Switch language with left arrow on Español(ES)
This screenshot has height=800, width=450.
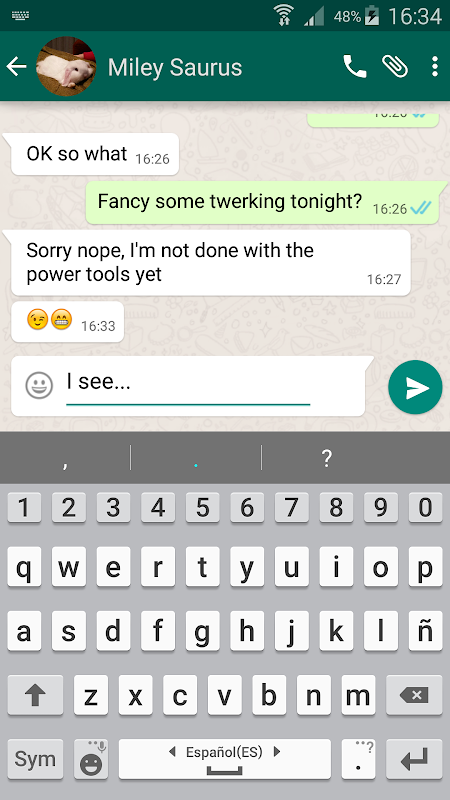[172, 752]
